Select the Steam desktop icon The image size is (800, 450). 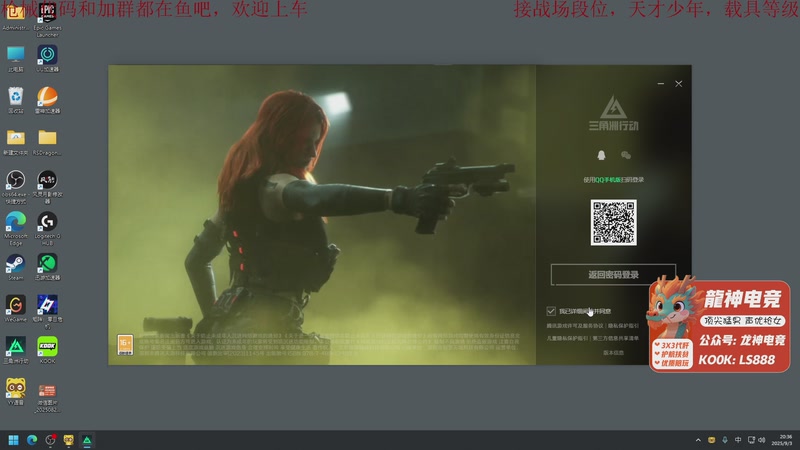coord(15,267)
